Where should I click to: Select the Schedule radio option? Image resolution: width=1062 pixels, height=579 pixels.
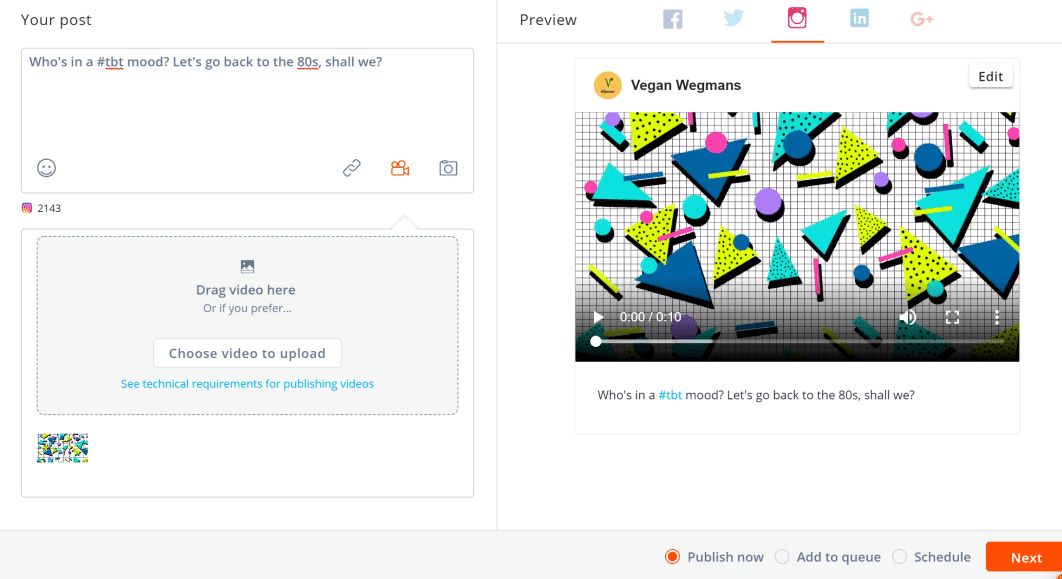[931, 557]
